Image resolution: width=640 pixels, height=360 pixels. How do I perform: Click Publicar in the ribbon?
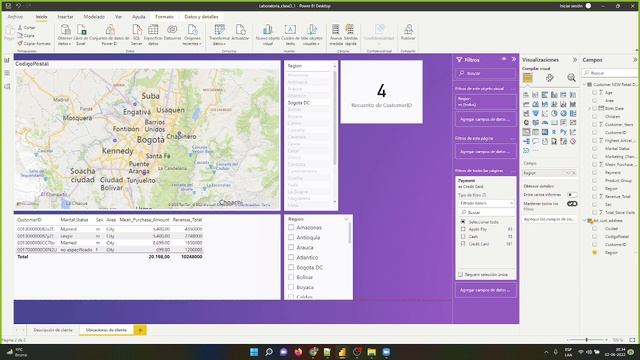tap(408, 33)
